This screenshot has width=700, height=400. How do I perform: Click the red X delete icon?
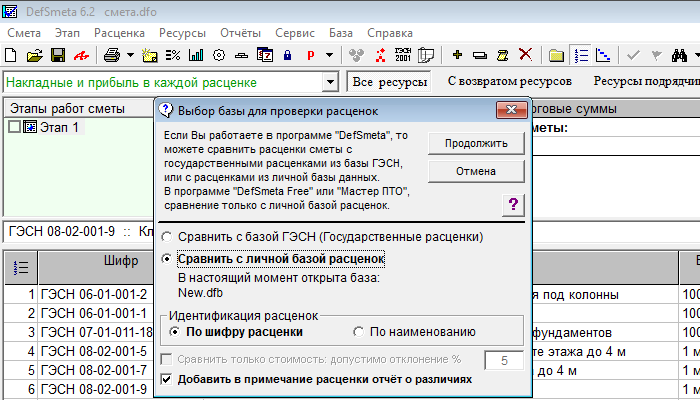[x=525, y=54]
